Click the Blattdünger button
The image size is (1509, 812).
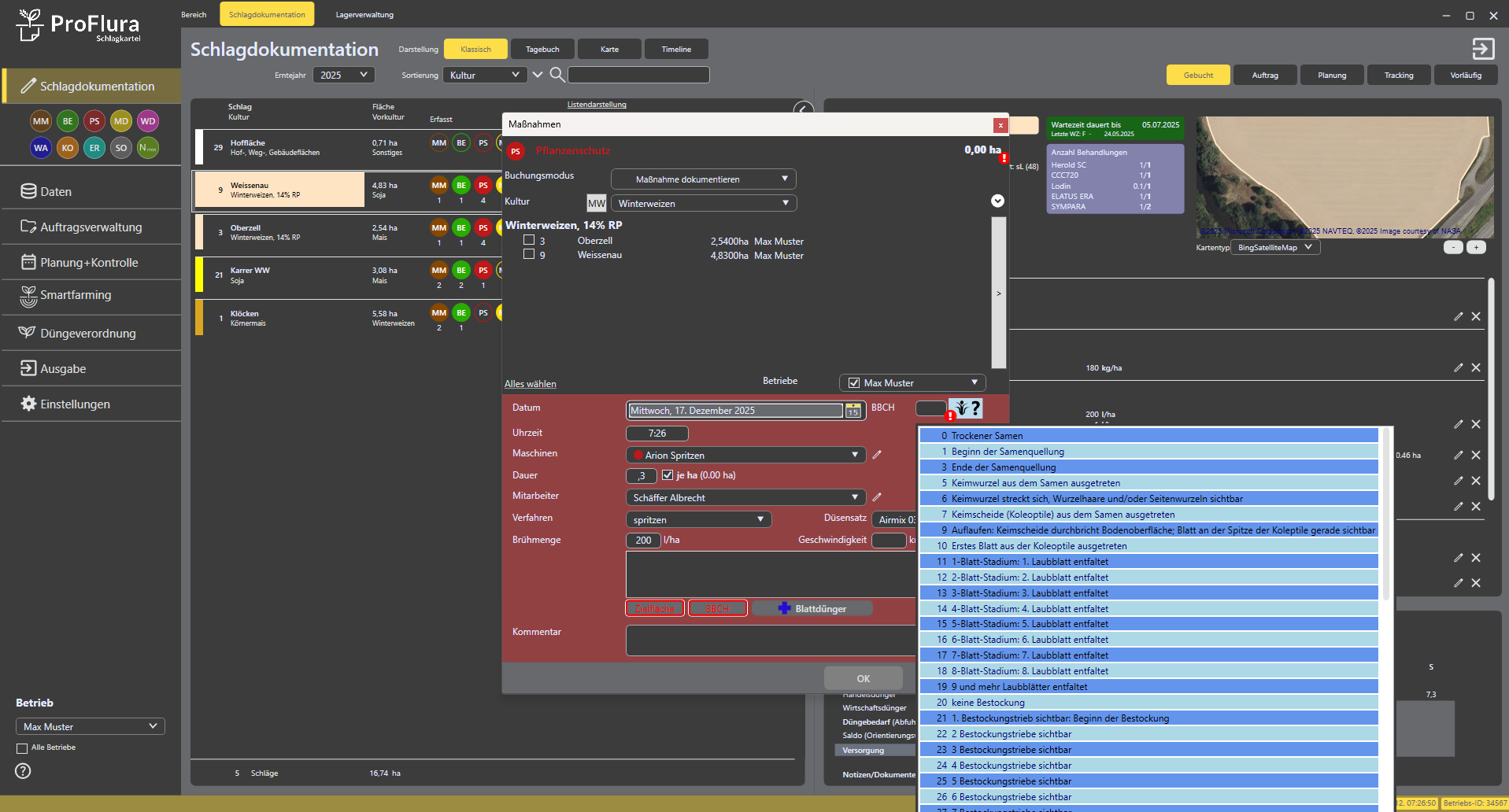tap(812, 609)
